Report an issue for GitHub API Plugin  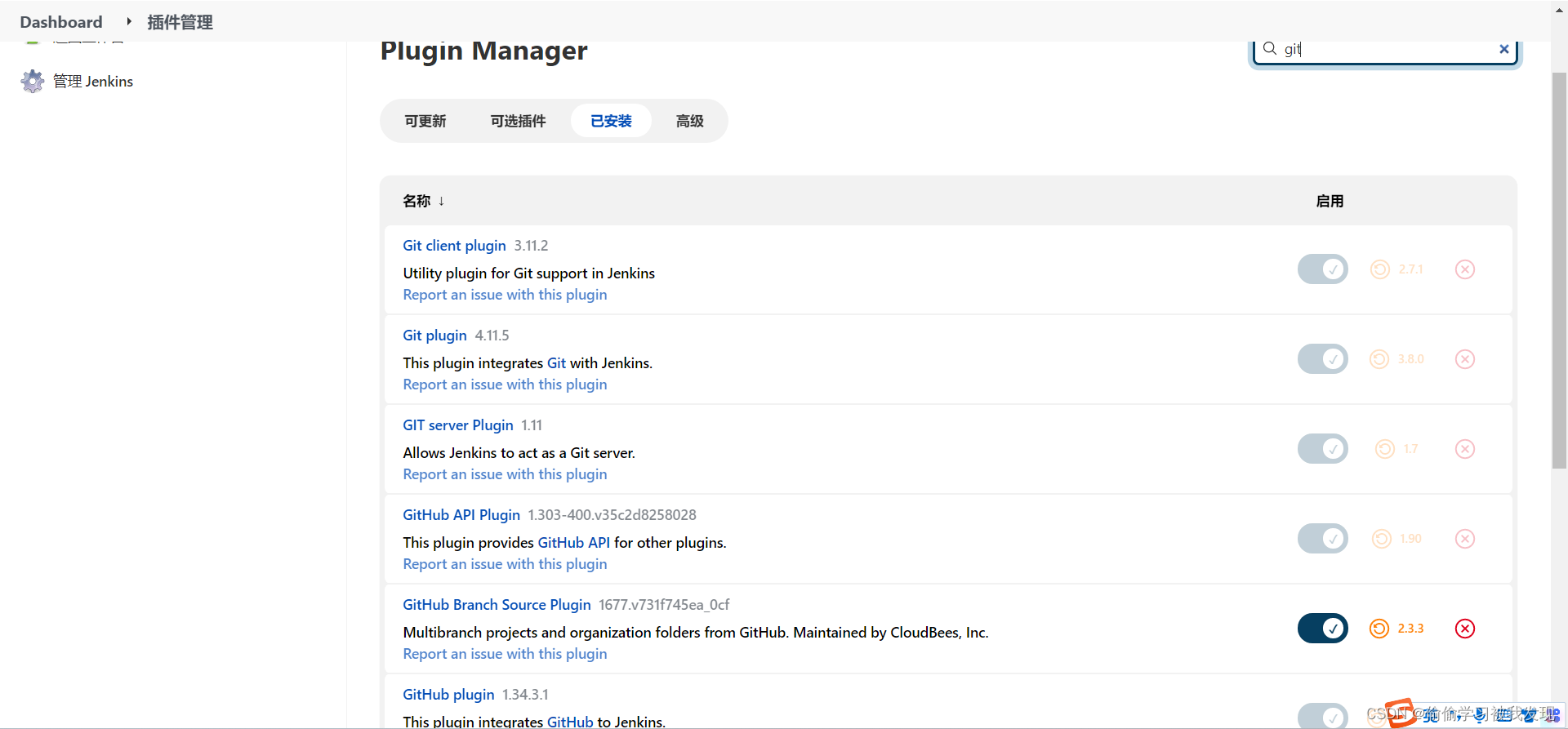[x=505, y=564]
